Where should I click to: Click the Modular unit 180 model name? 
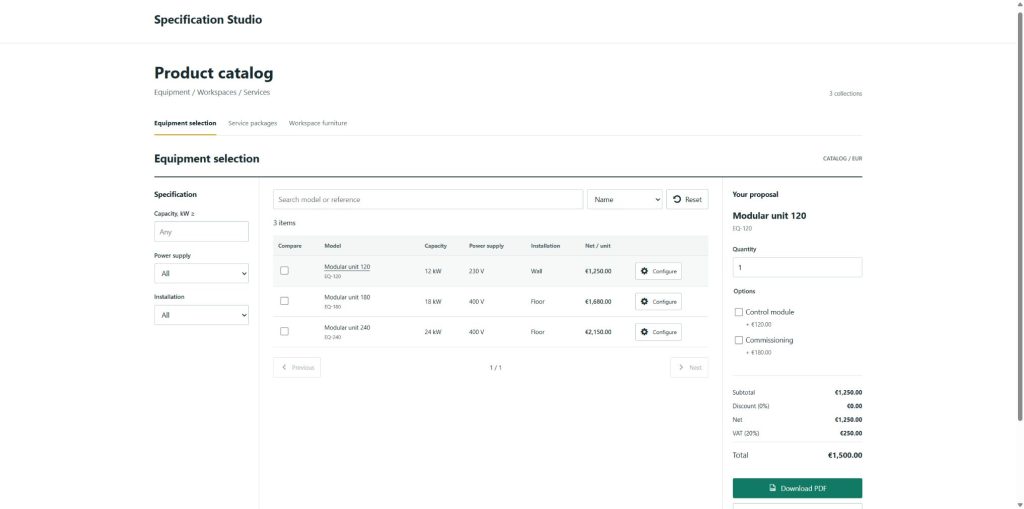(347, 297)
